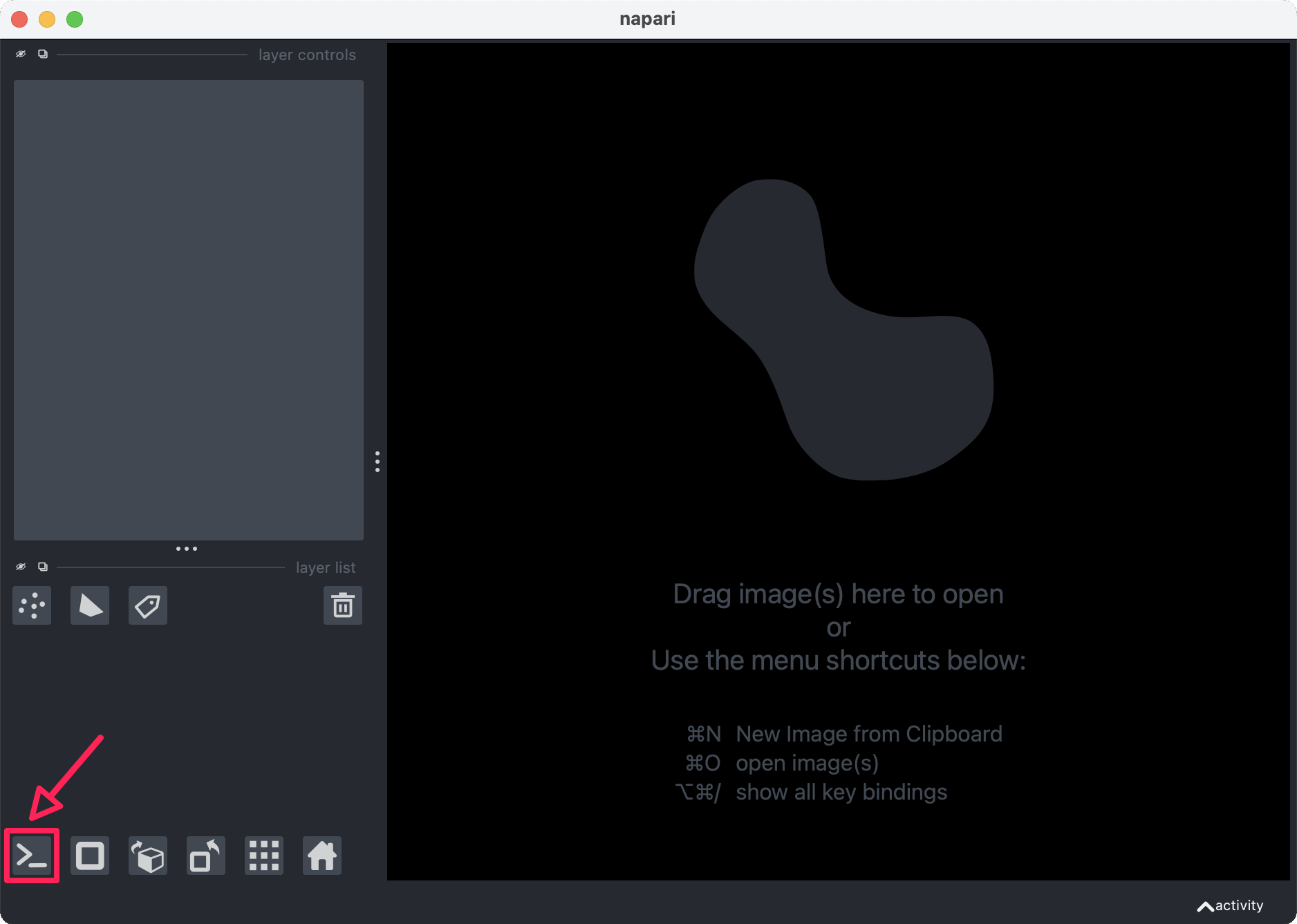This screenshot has width=1297, height=924.
Task: Delete selected layers with trash icon
Action: click(343, 605)
